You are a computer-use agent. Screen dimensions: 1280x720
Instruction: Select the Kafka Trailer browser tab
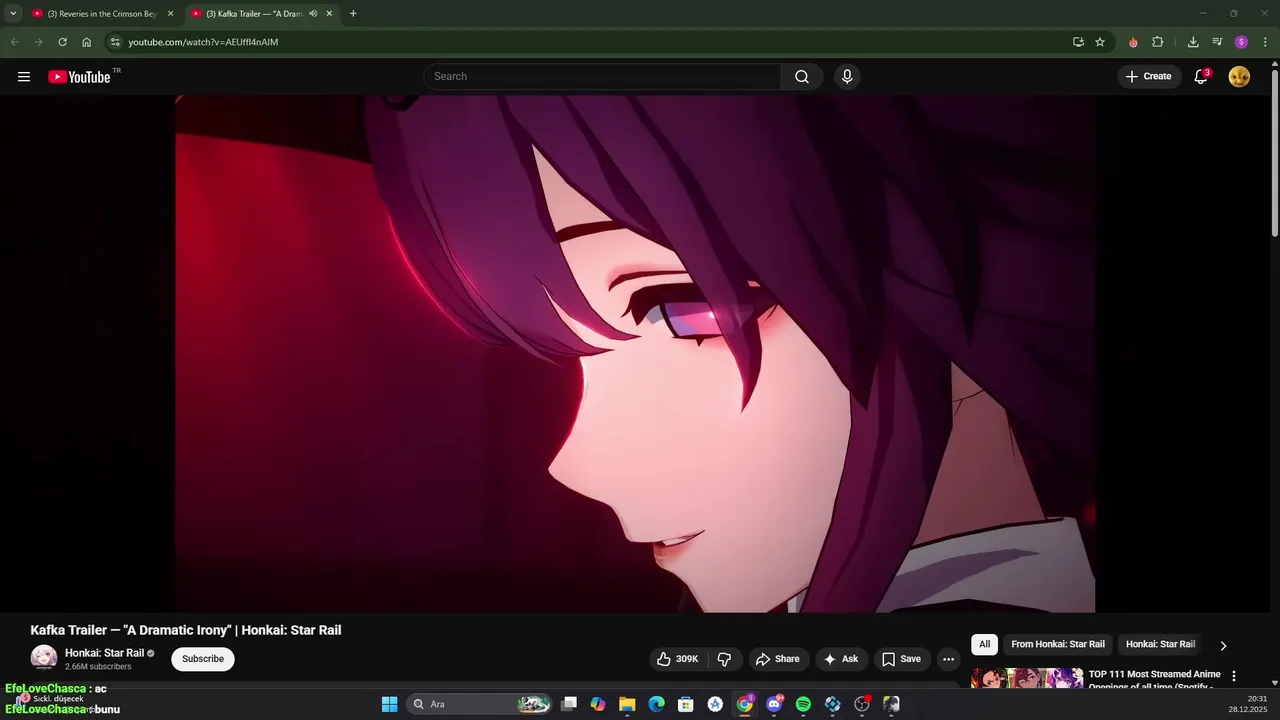pyautogui.click(x=262, y=14)
